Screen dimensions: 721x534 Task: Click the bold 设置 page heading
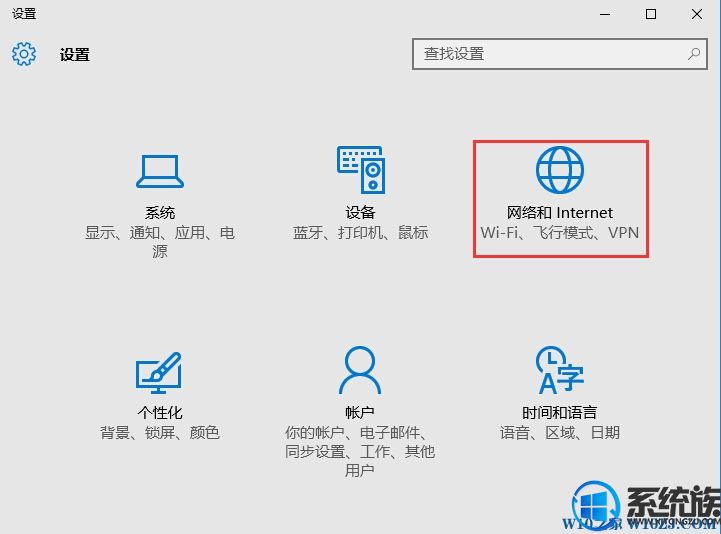click(74, 55)
